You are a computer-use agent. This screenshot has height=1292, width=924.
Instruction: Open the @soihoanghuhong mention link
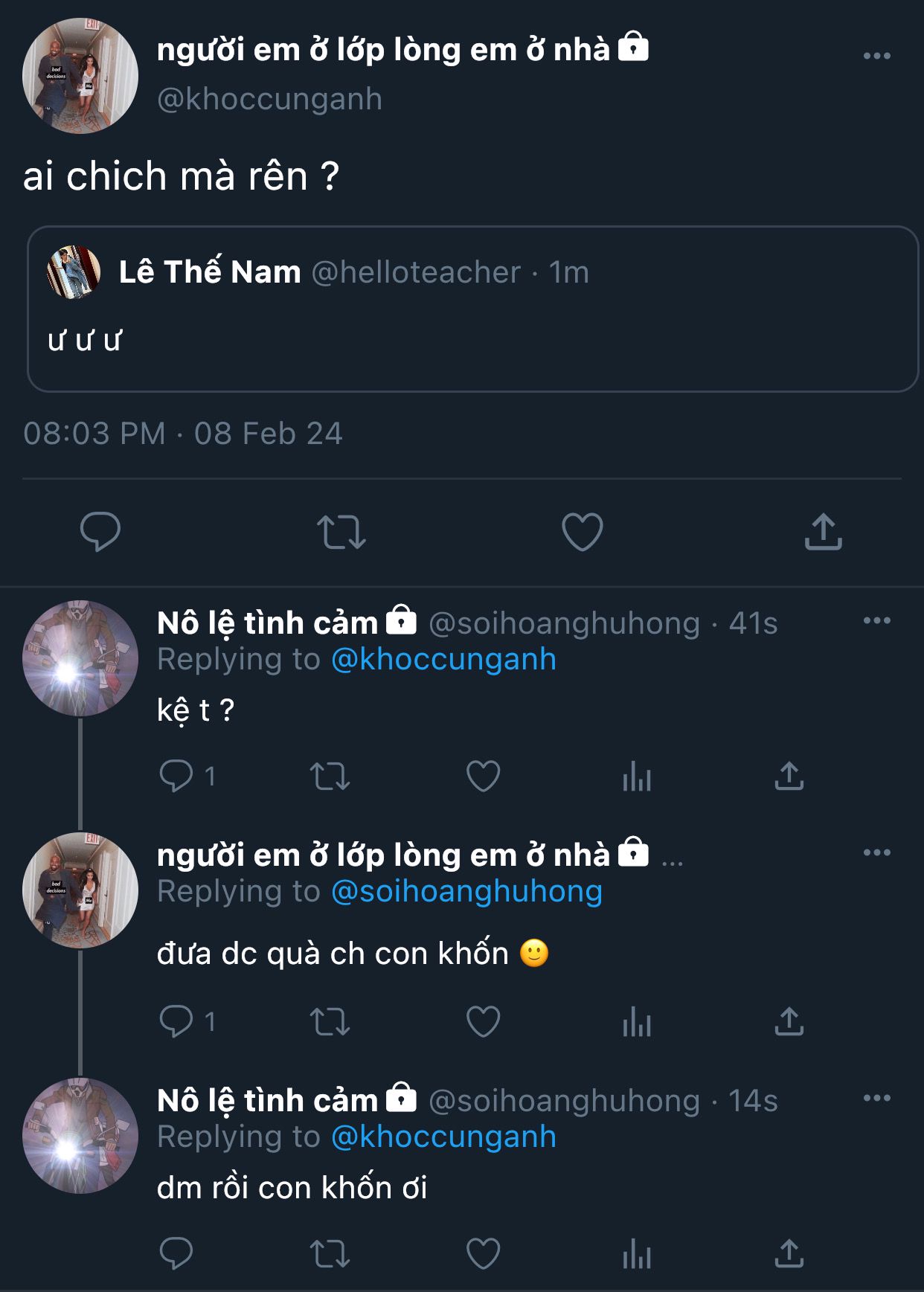pyautogui.click(x=466, y=891)
